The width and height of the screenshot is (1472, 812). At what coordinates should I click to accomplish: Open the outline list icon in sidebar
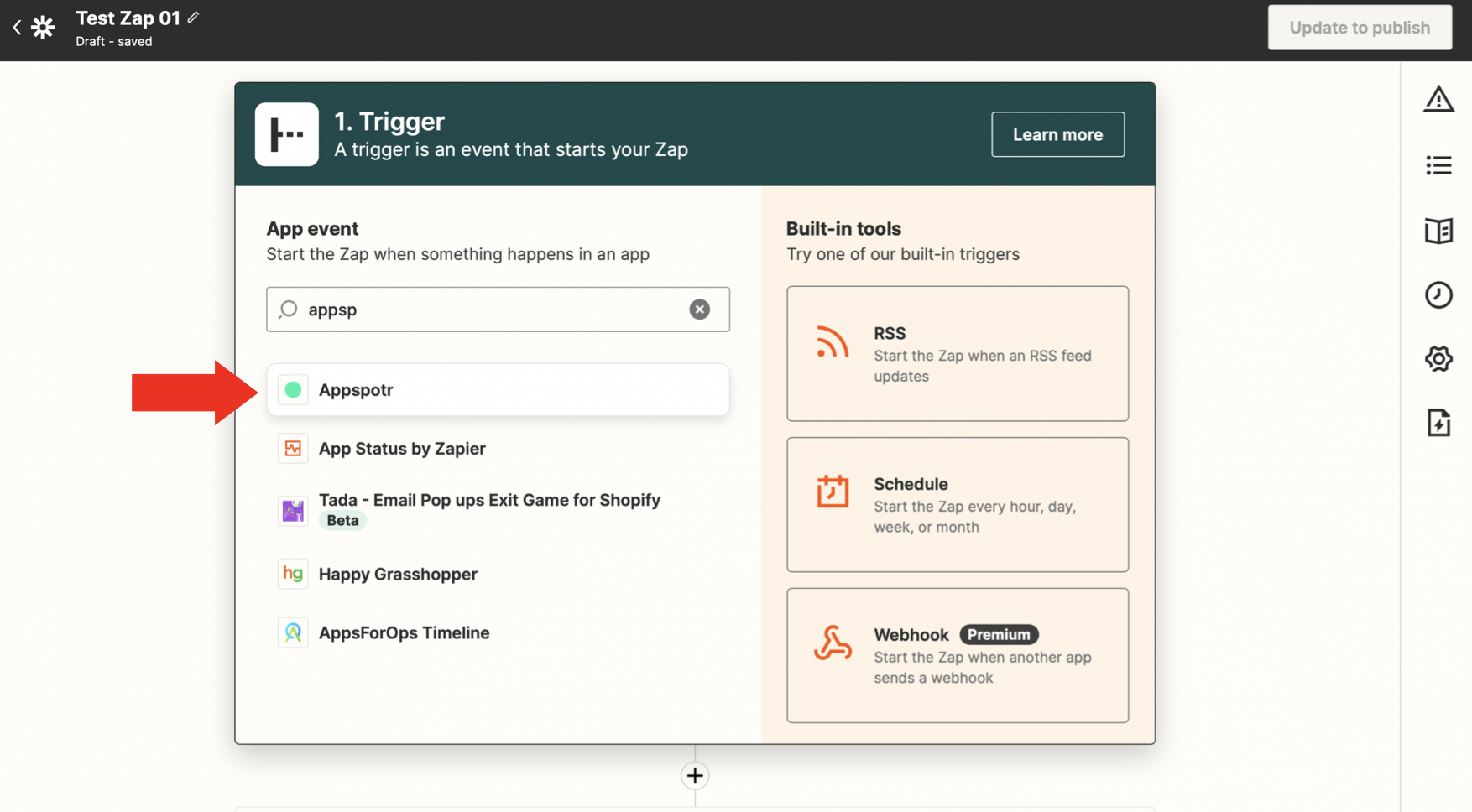1438,165
